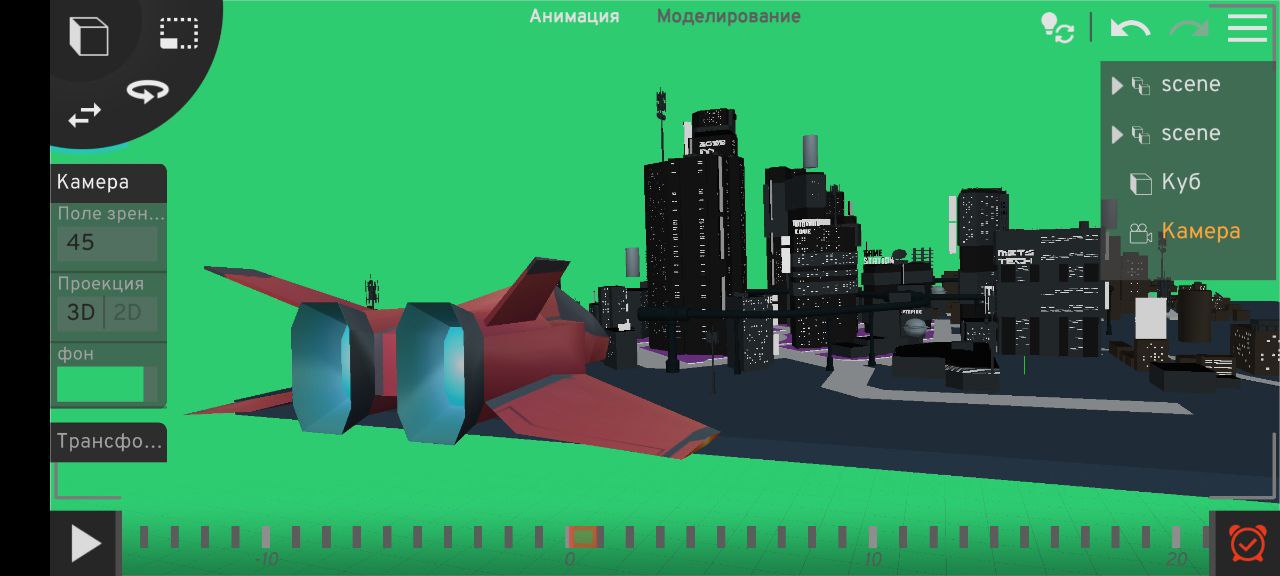Click the фон background color swatch
Image resolution: width=1280 pixels, height=576 pixels.
[x=100, y=383]
